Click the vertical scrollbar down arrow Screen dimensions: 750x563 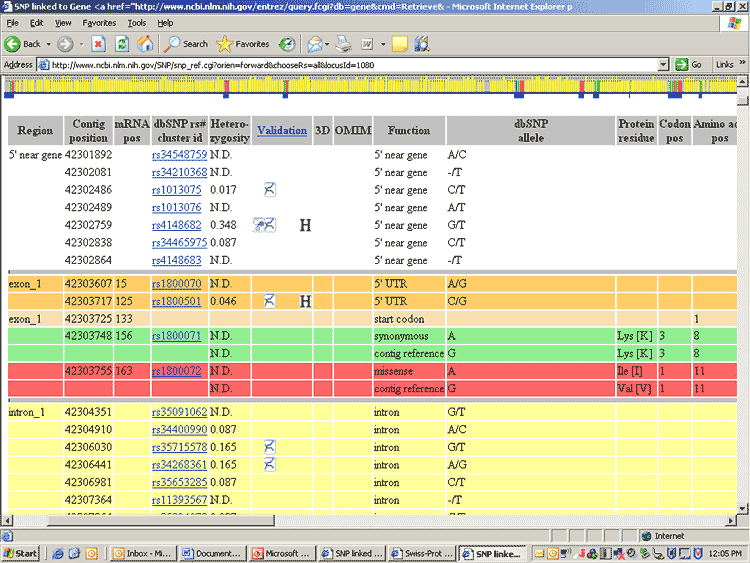click(742, 508)
